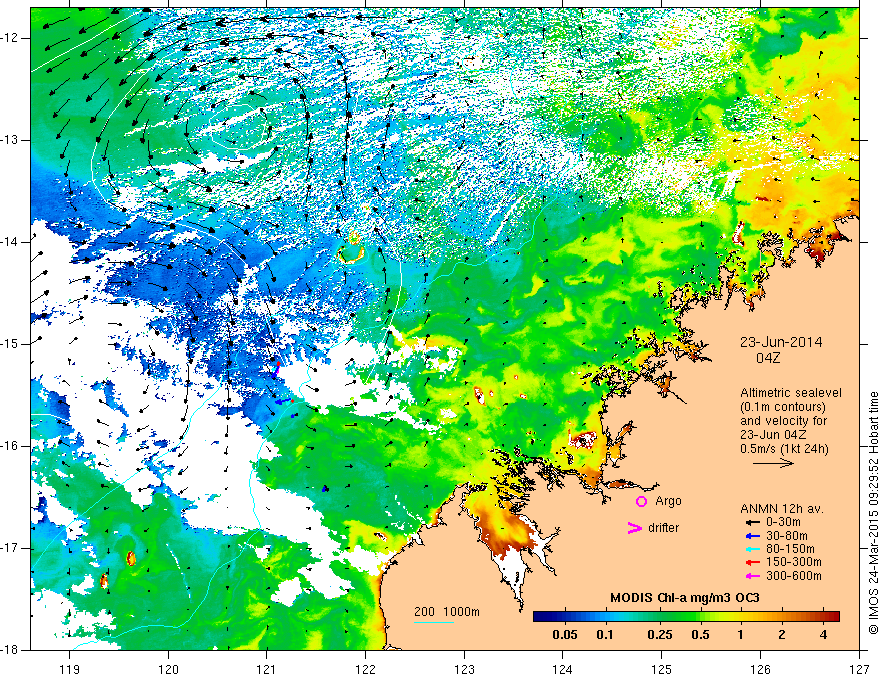Click the longitude axis label '120'
This screenshot has height=680, width=880.
[168, 669]
